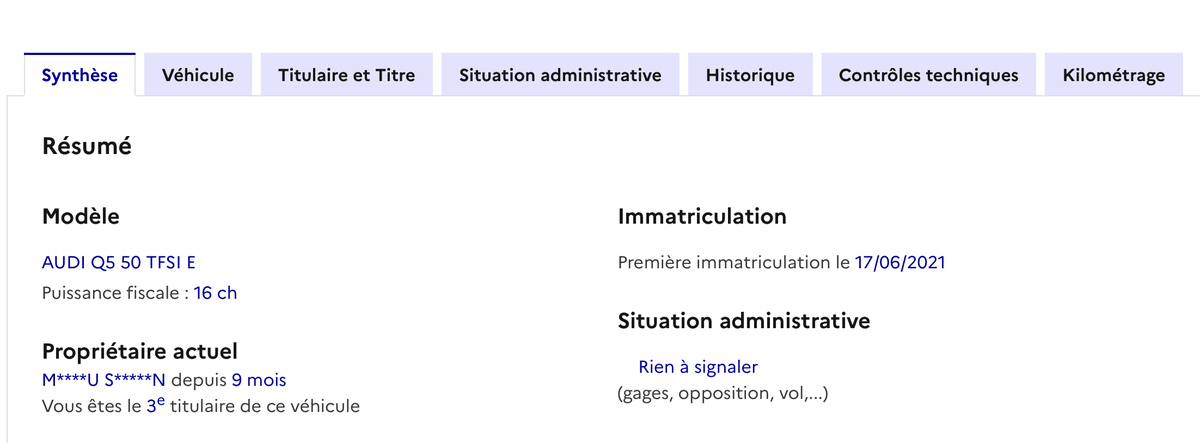Click the Immatriculation section heading
Screen dimensions: 1200x443
click(x=702, y=216)
